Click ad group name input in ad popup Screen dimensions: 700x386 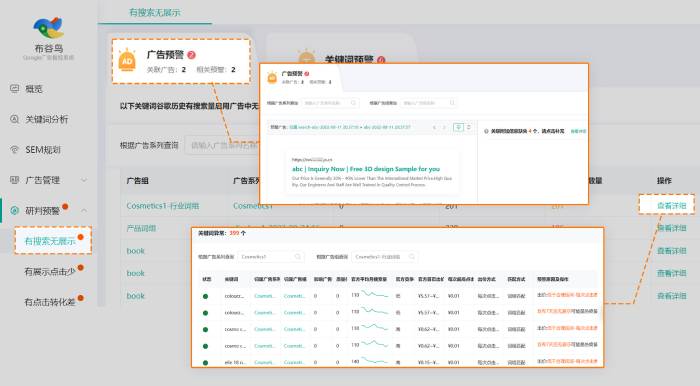point(428,103)
